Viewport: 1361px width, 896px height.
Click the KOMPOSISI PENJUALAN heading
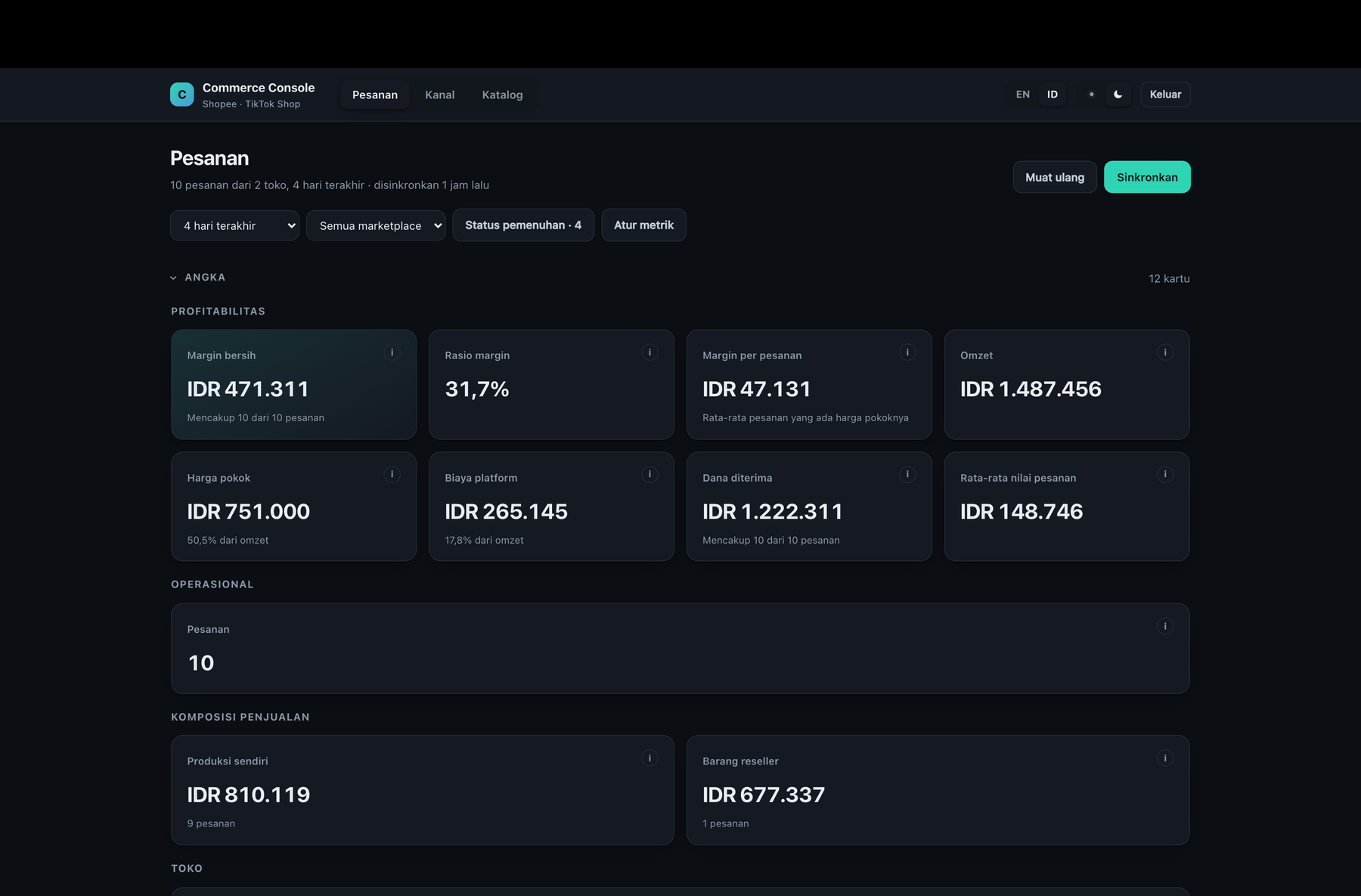[x=240, y=718]
